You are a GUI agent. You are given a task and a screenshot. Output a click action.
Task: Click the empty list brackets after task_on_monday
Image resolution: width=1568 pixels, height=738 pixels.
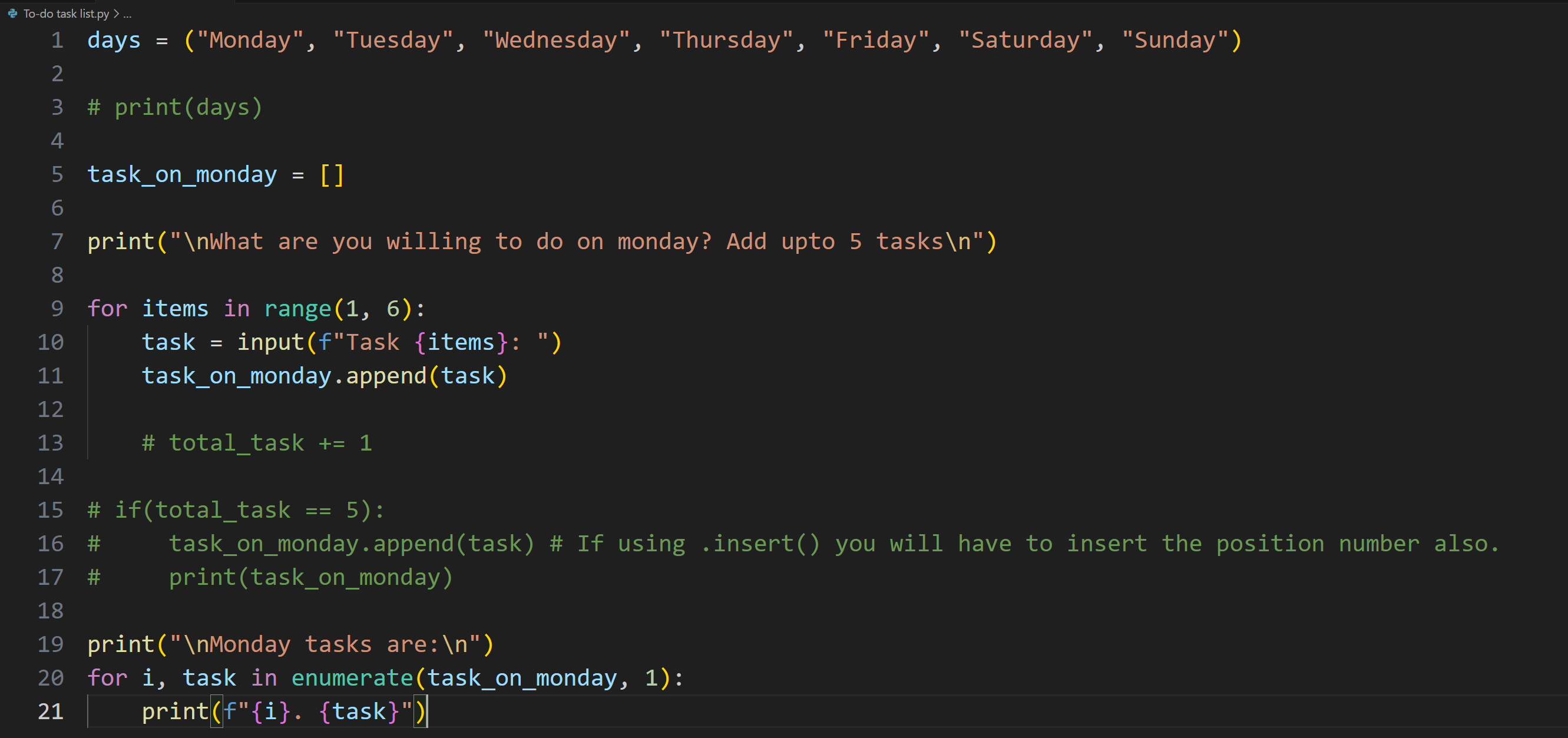pyautogui.click(x=332, y=174)
